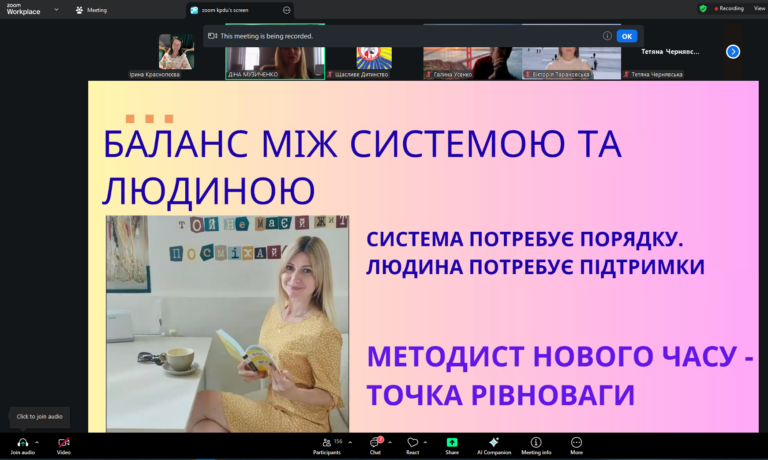
Task: Click the text 'МЕТОДИСТ НОВОГО ЧАСУ -'
Action: click(560, 356)
